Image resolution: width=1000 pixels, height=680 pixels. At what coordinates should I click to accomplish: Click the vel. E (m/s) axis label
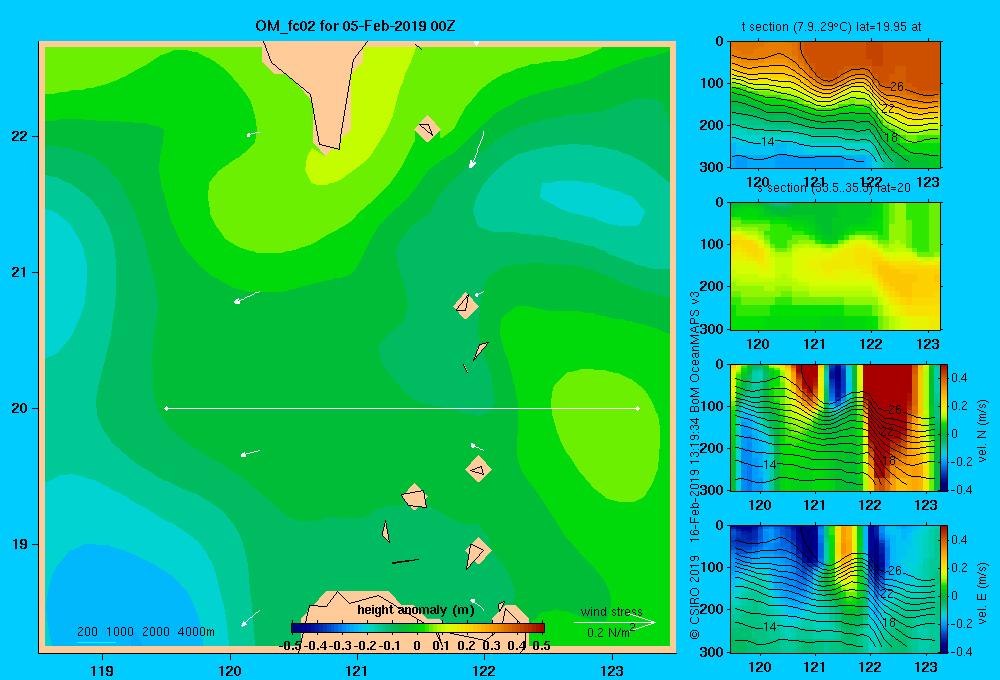(982, 592)
